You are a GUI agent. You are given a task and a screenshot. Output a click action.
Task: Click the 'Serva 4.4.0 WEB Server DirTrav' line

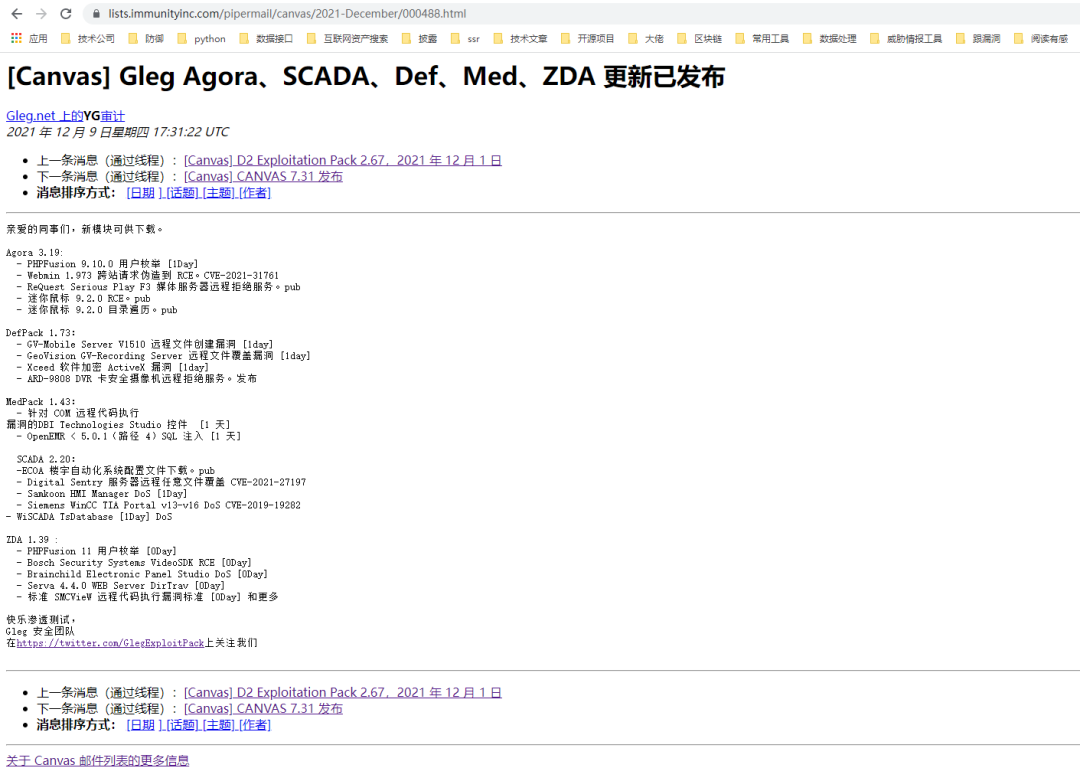[x=121, y=585]
